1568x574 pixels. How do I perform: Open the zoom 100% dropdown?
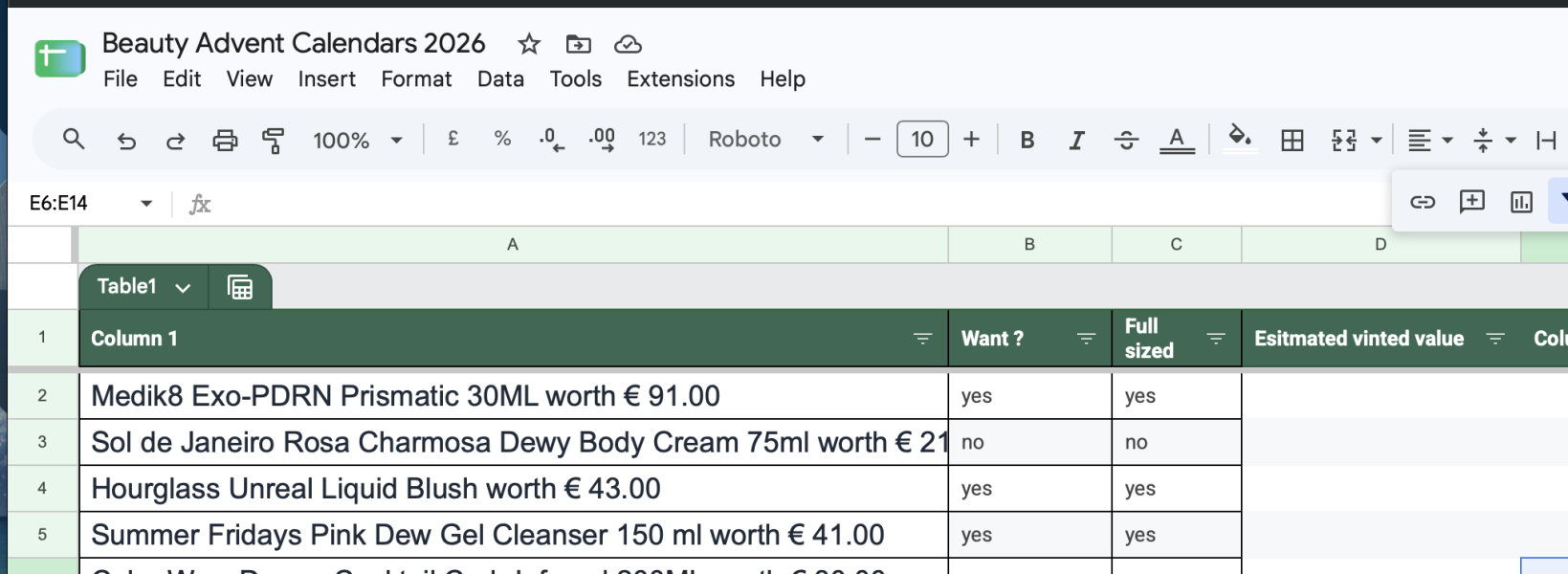[357, 141]
